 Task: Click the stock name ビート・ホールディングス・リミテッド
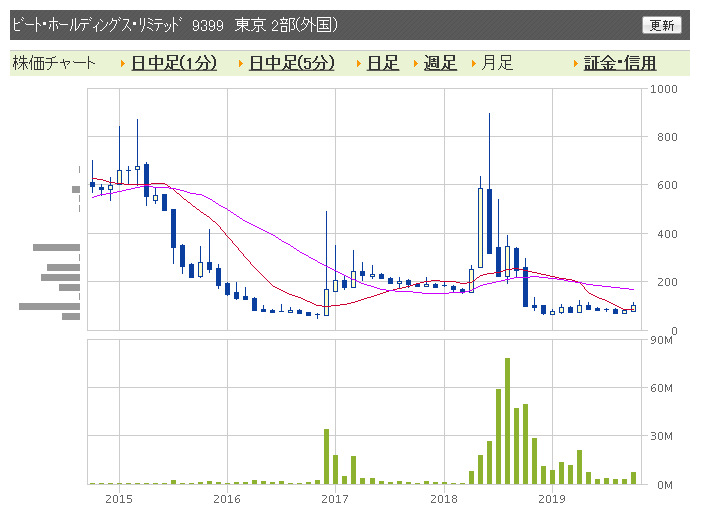97,25
